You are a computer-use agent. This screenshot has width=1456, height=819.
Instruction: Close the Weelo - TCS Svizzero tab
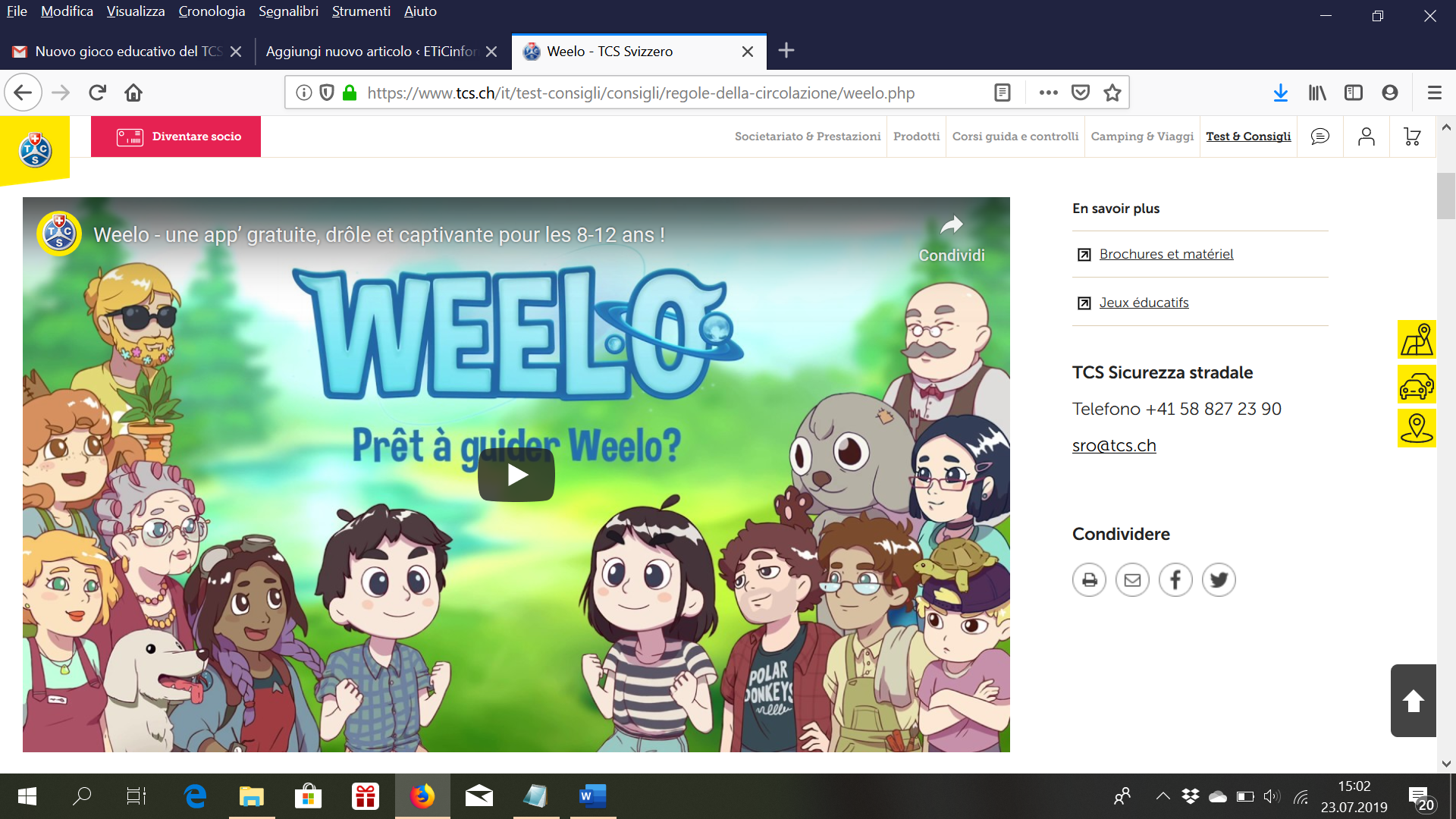[x=748, y=52]
